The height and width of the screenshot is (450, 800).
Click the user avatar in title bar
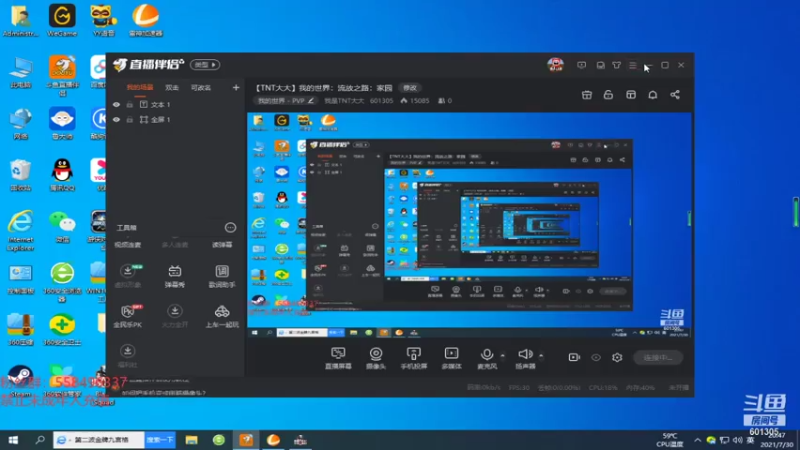[556, 65]
